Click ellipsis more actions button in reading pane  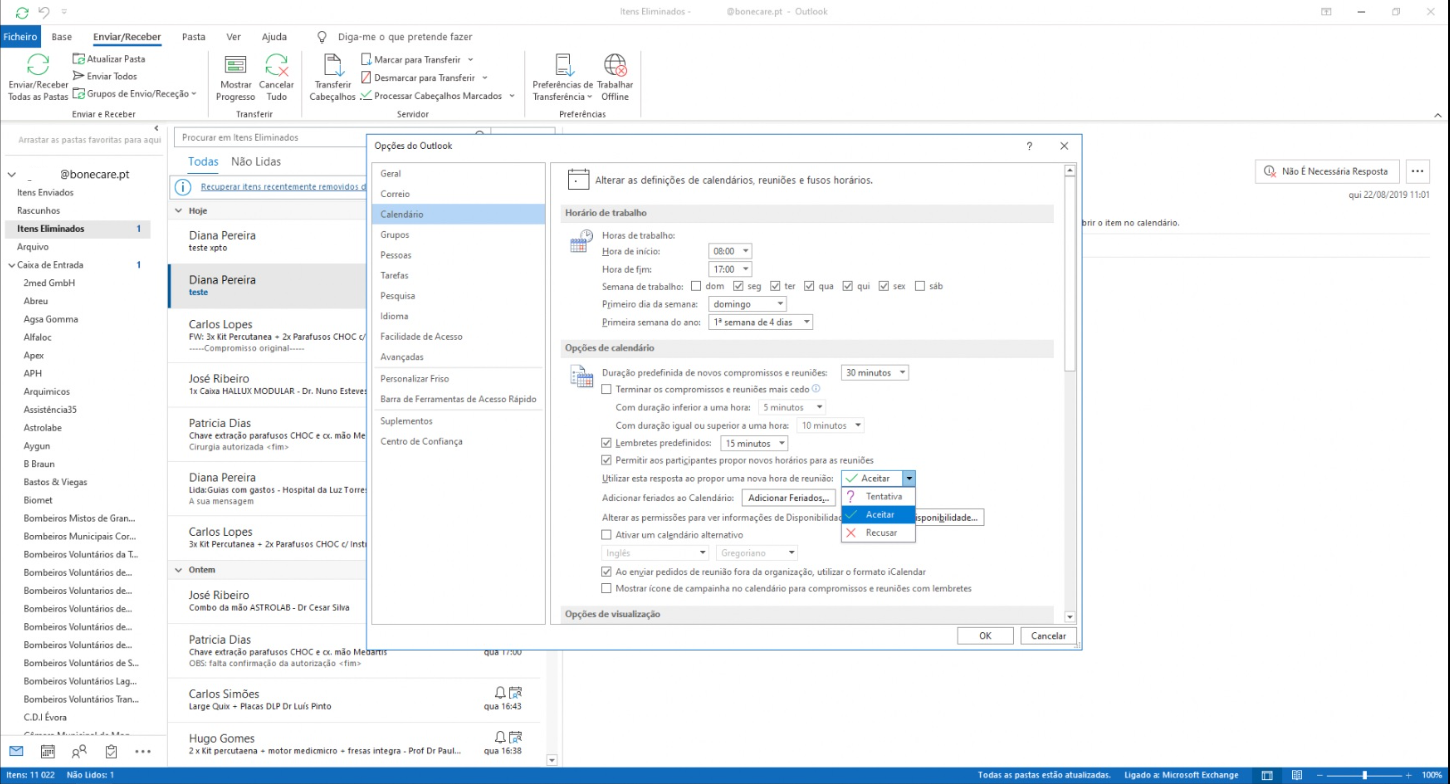(1418, 171)
